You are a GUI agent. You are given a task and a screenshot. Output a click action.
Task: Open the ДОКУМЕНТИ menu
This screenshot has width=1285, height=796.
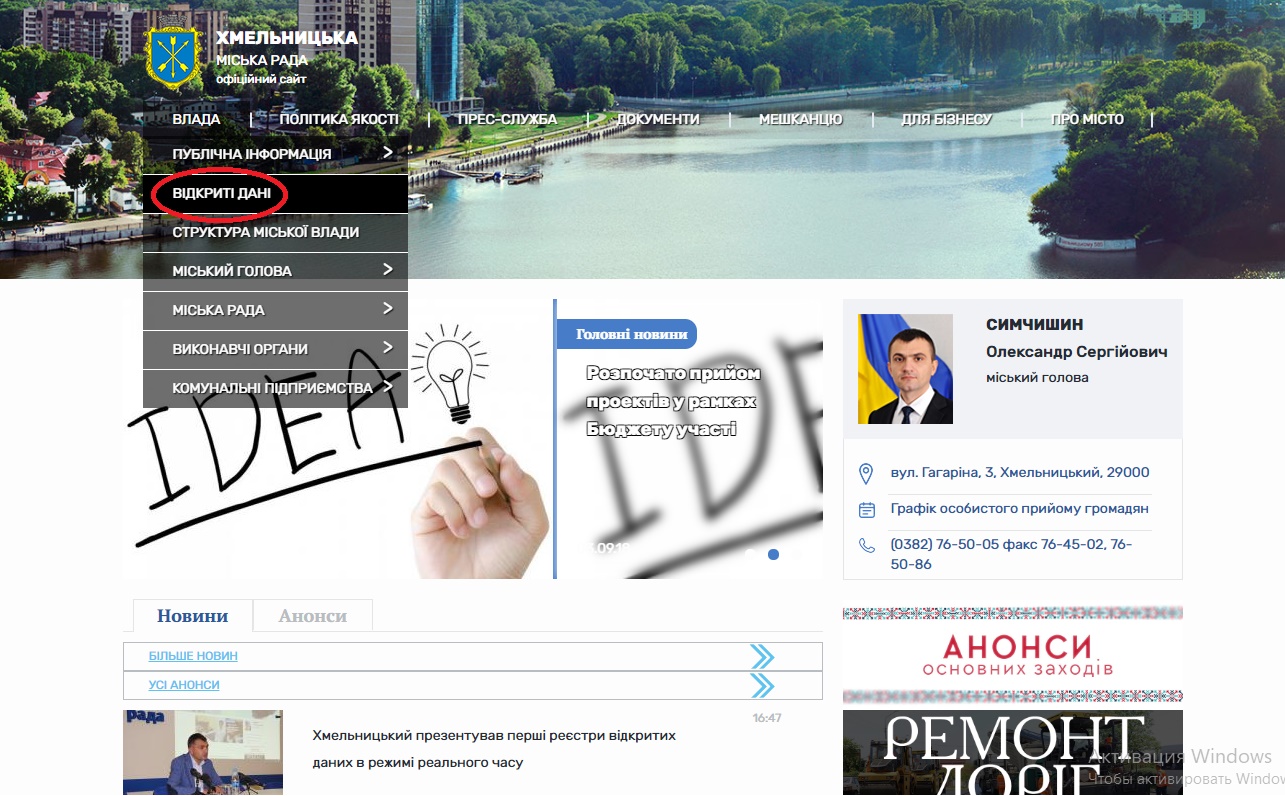click(x=658, y=119)
